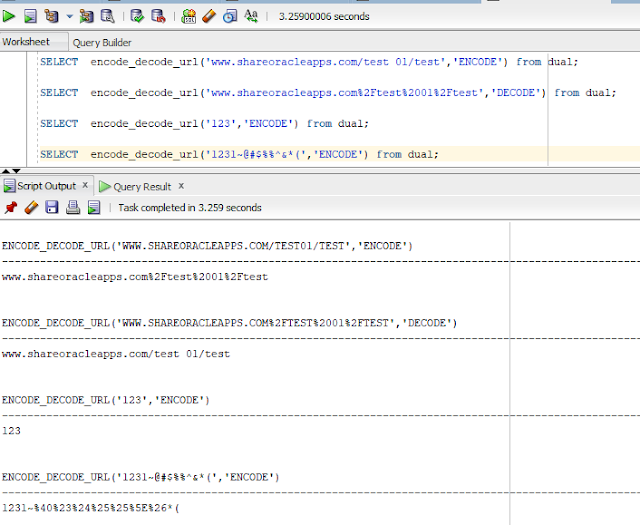The width and height of the screenshot is (640, 525).
Task: Run the statement with the green play icon
Action: 9,16
